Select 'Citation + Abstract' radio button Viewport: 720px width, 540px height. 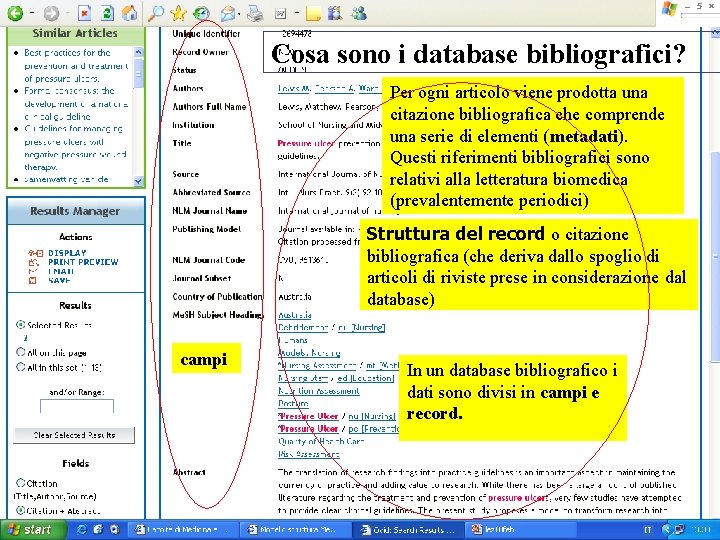pyautogui.click(x=20, y=510)
